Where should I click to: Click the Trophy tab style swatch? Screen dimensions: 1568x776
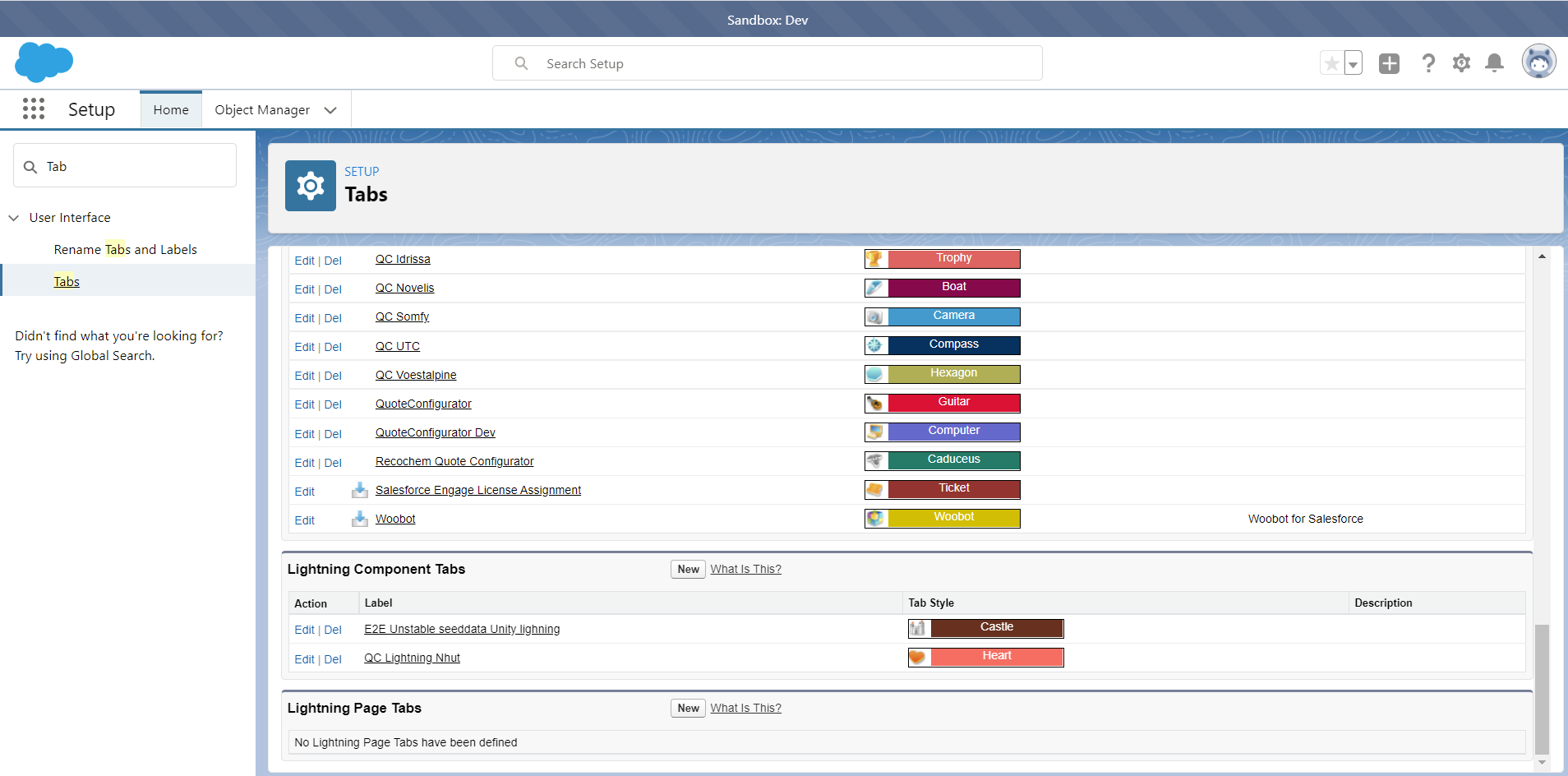pyautogui.click(x=942, y=259)
